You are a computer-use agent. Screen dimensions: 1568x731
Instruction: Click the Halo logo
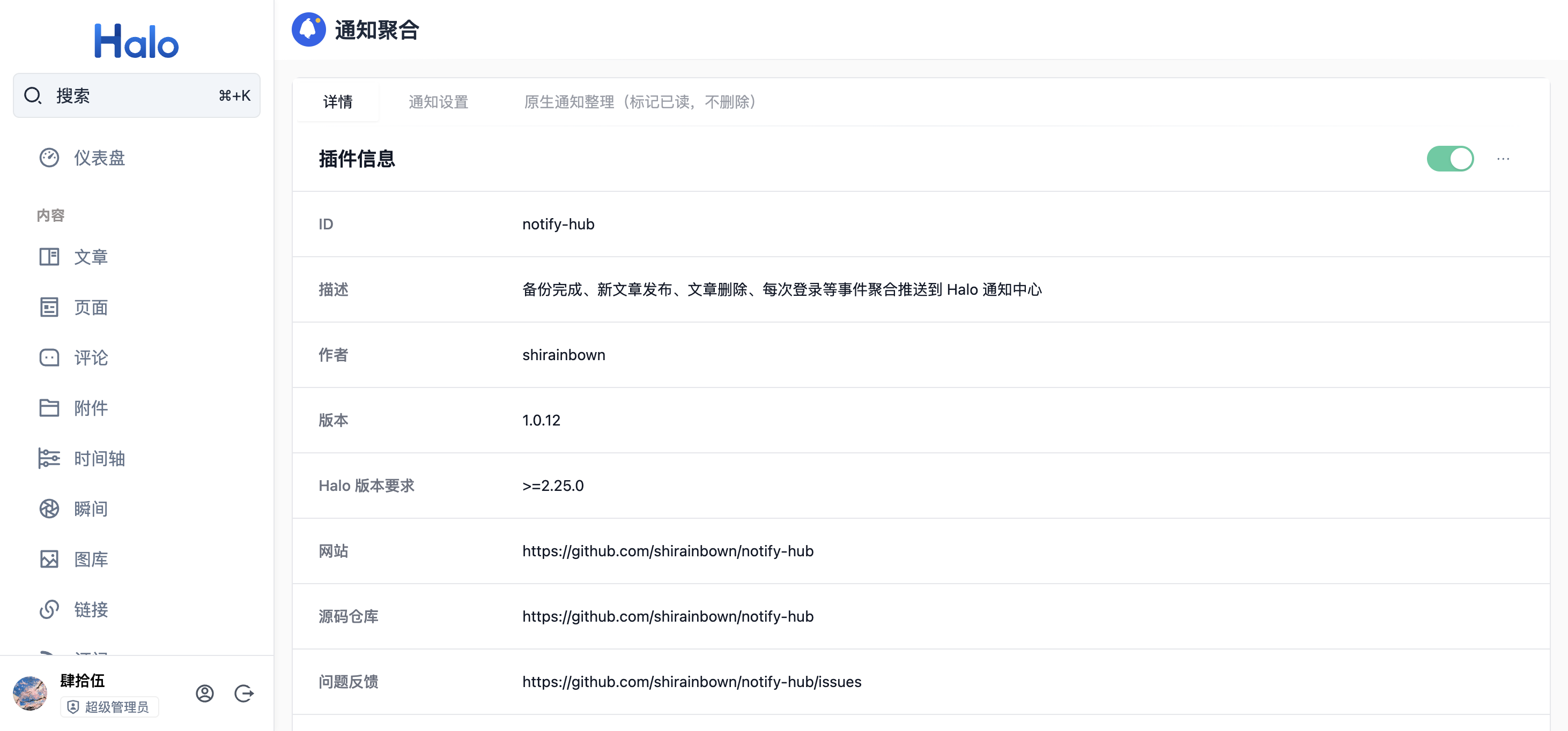(x=136, y=41)
